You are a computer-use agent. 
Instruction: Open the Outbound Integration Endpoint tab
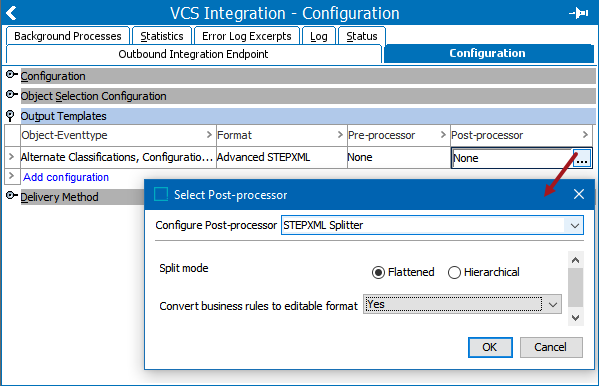[194, 54]
